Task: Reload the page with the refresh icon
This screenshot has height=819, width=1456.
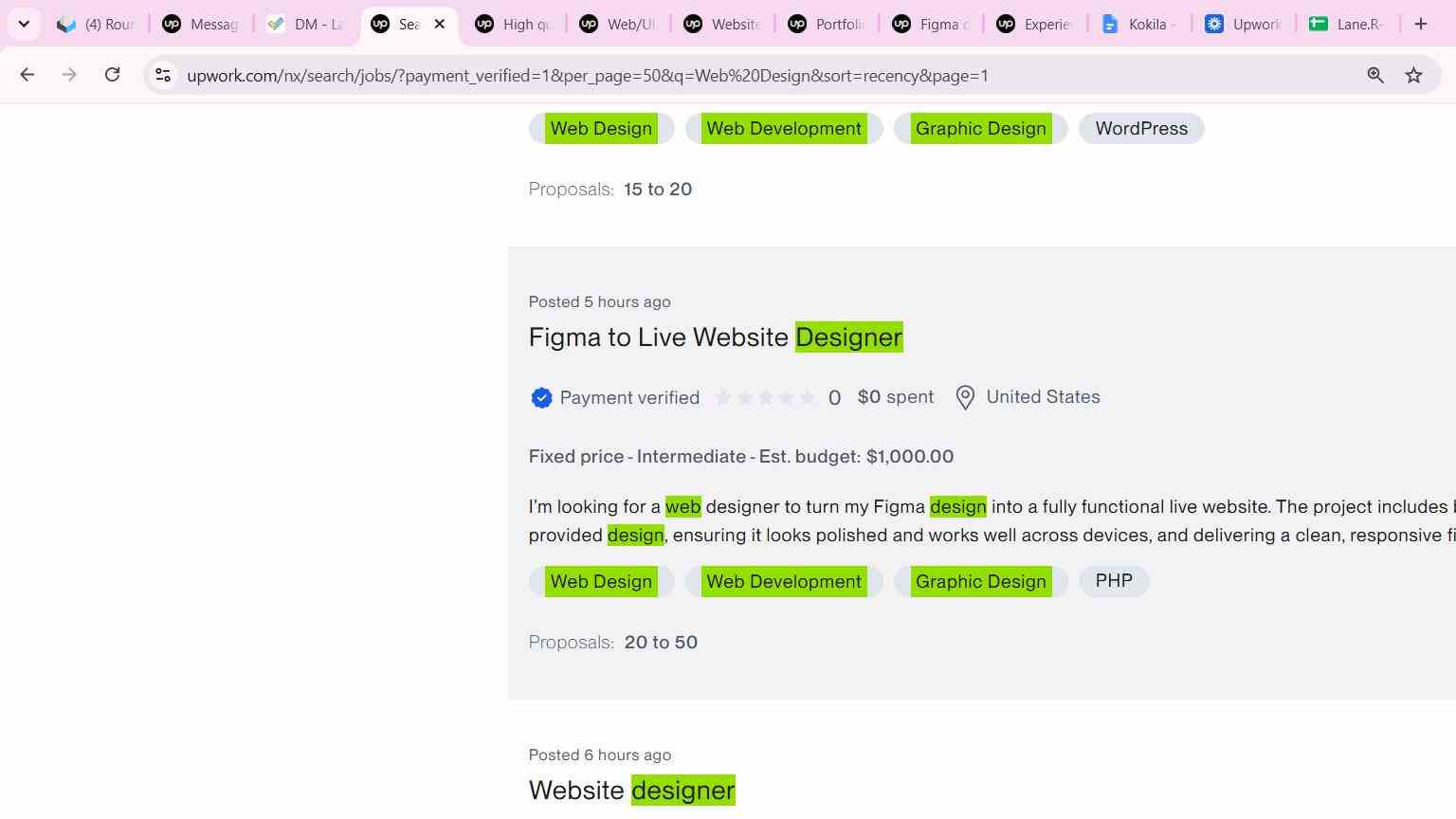Action: click(112, 75)
